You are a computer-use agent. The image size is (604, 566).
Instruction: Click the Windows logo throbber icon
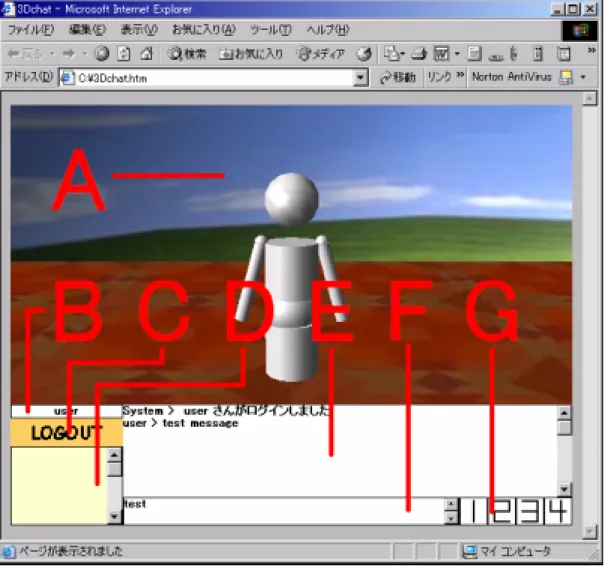pos(581,30)
